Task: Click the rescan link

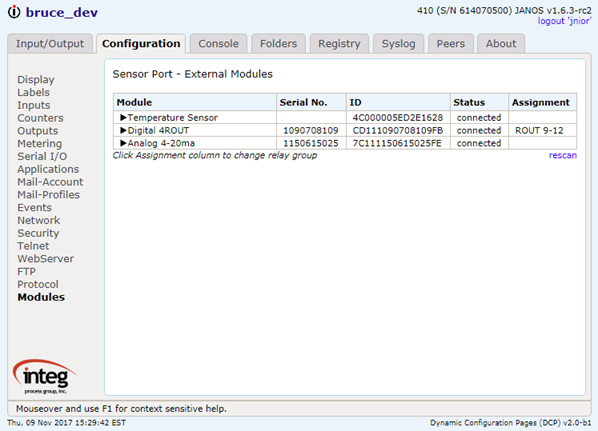Action: [563, 155]
